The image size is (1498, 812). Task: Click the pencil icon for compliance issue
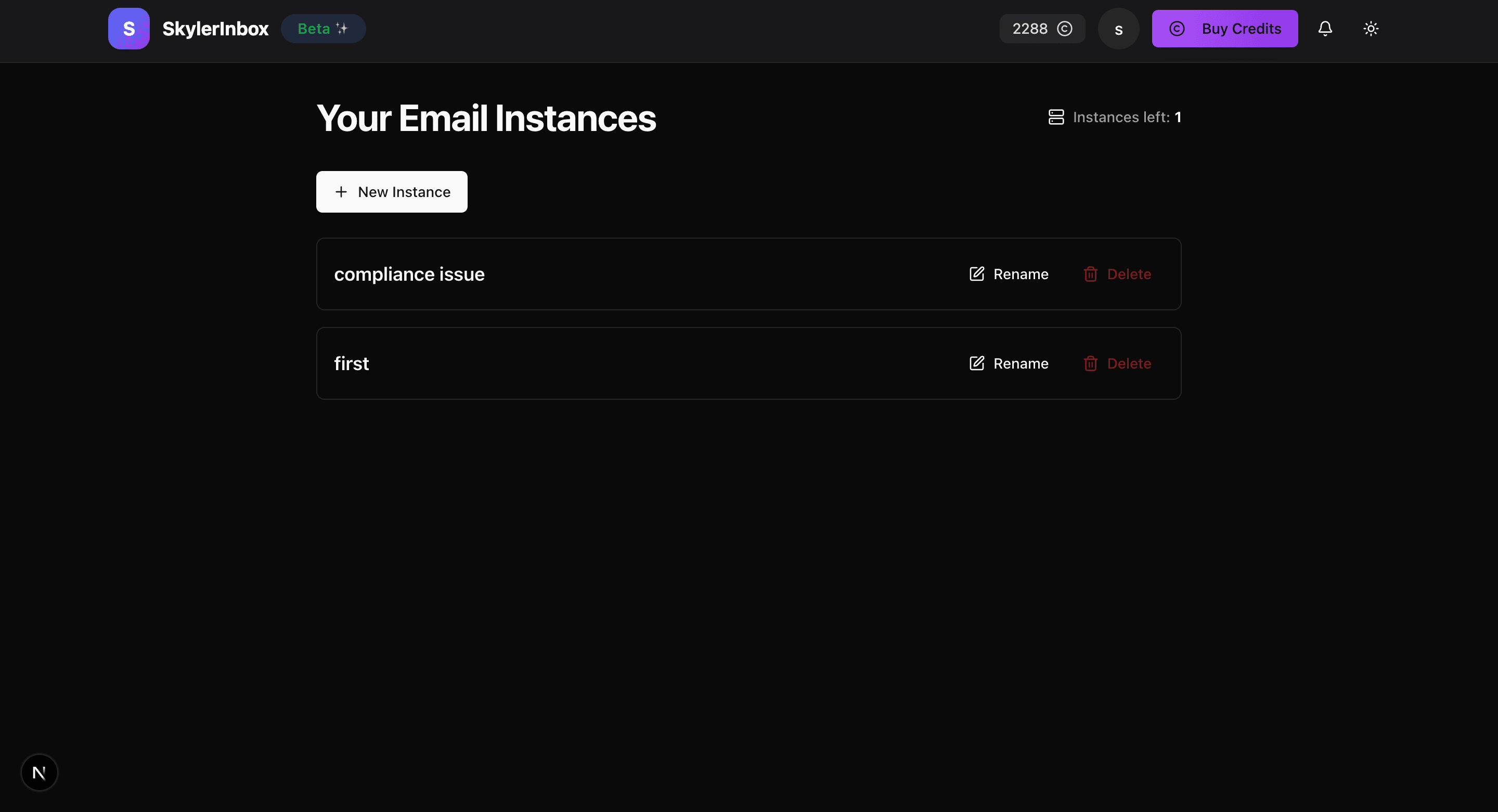coord(977,274)
